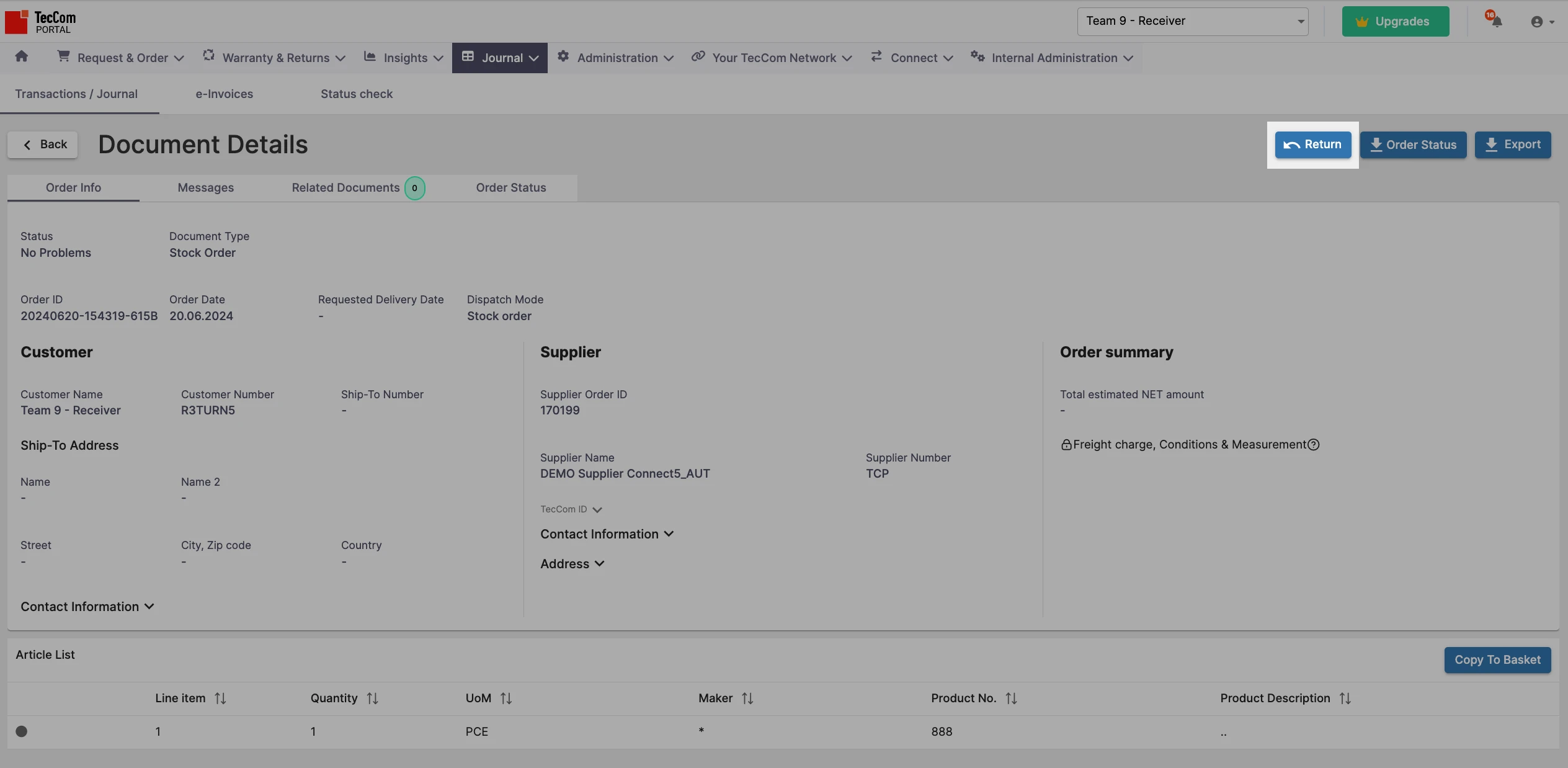1568x768 pixels.
Task: Click the status dot on article row
Action: pyautogui.click(x=22, y=731)
